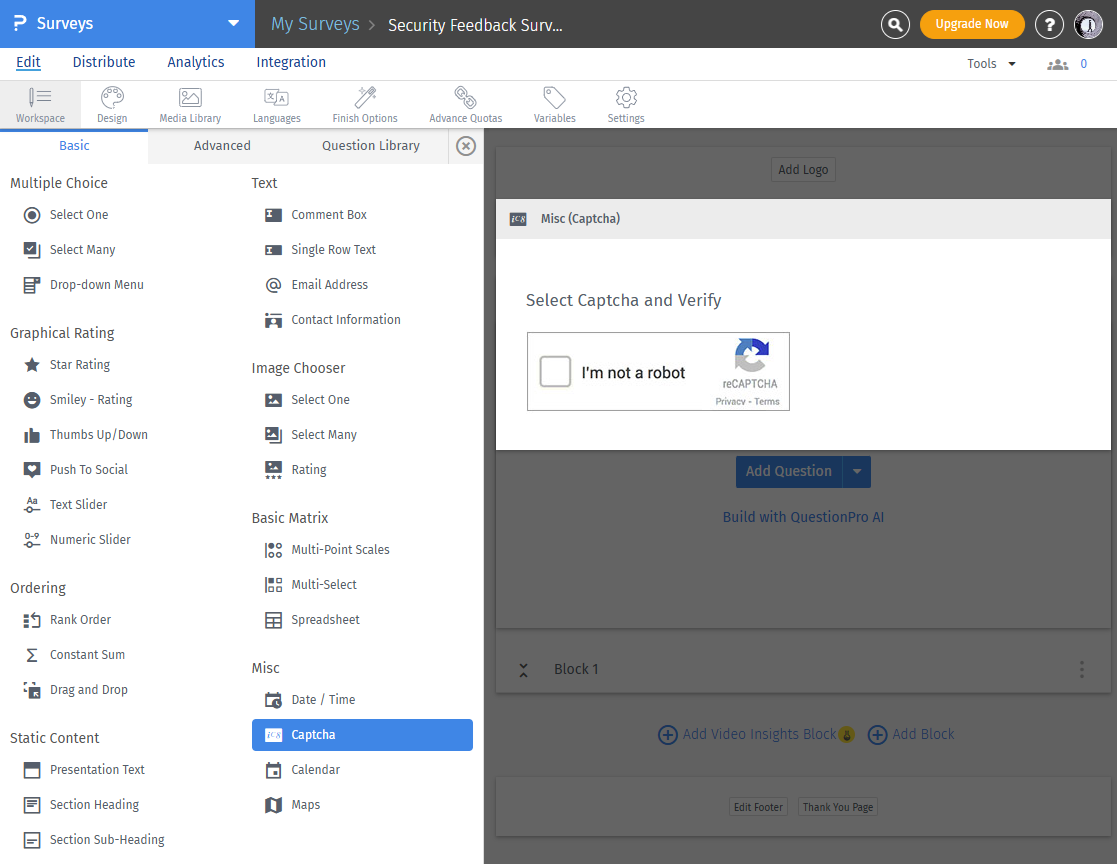Viewport: 1117px width, 864px height.
Task: Open Variables tag icon
Action: click(554, 105)
